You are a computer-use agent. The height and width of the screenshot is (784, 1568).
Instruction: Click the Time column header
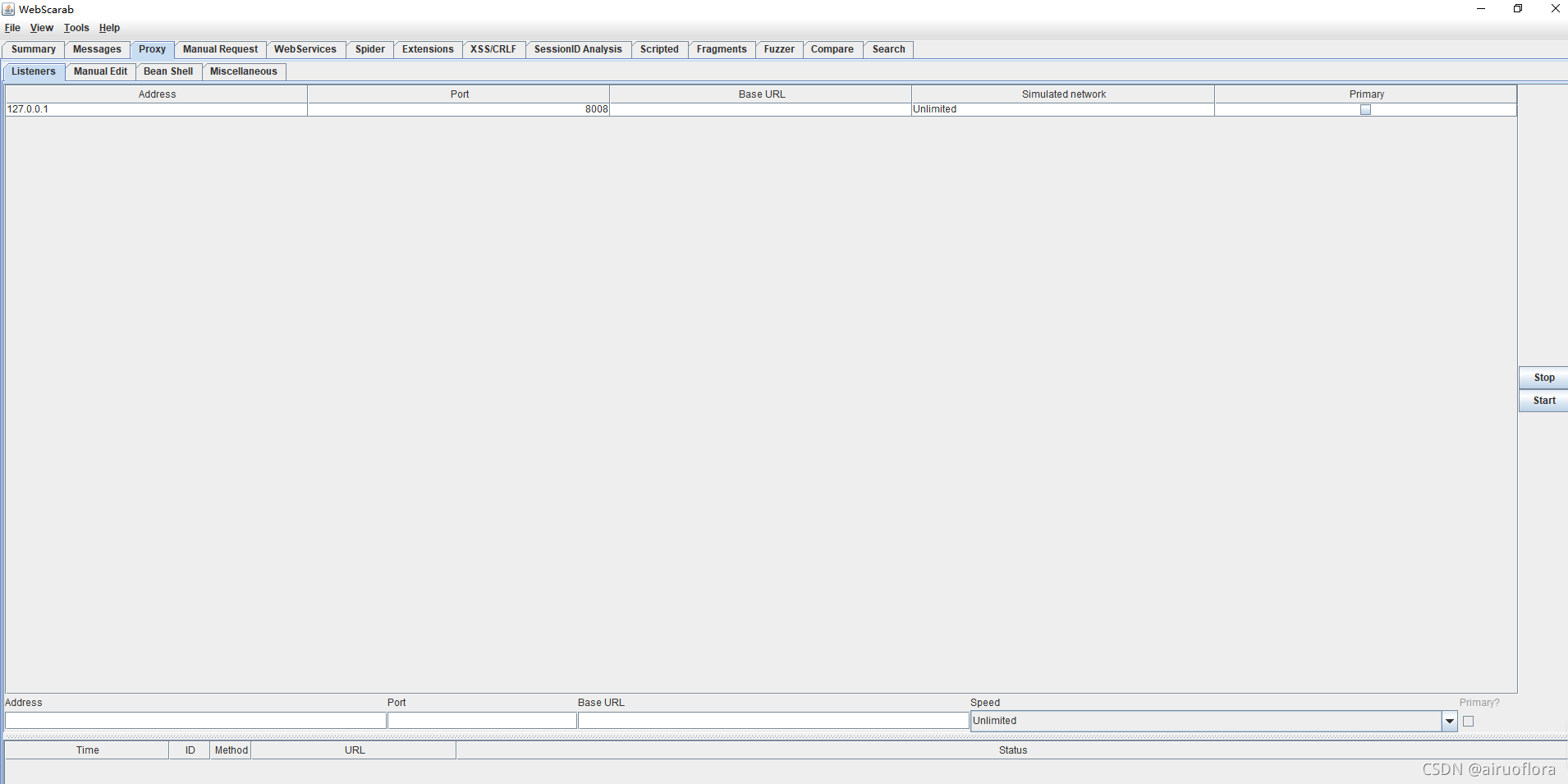(x=87, y=750)
